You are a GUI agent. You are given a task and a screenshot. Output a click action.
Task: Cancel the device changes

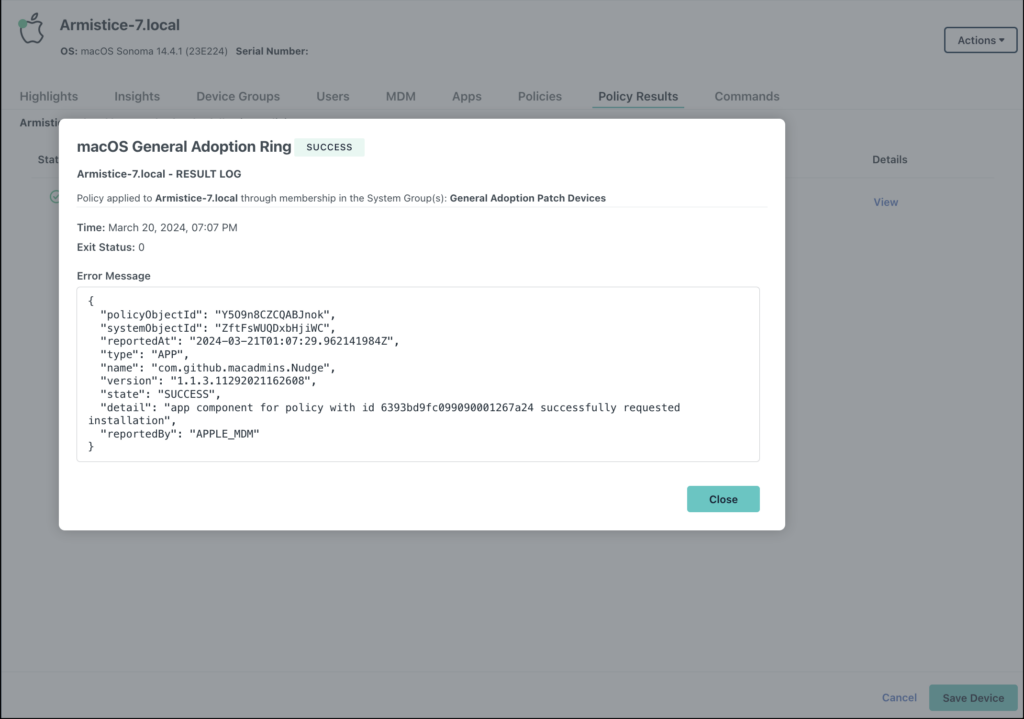click(x=898, y=697)
